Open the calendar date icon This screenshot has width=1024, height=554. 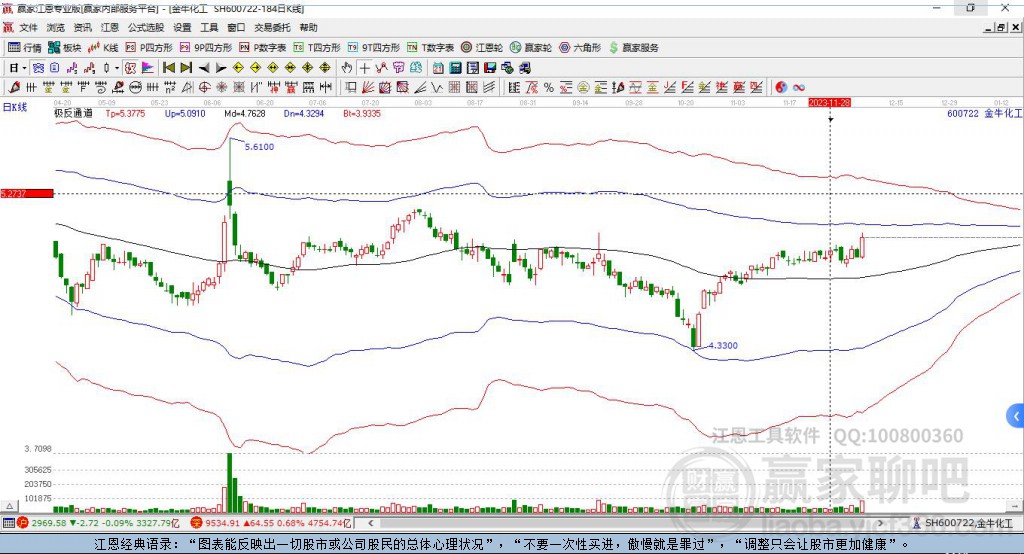click(438, 68)
